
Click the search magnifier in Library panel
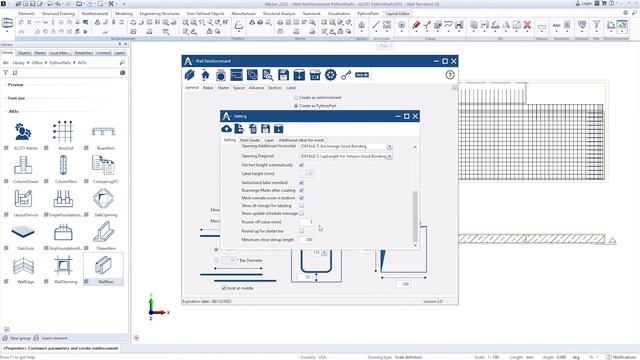[x=122, y=62]
